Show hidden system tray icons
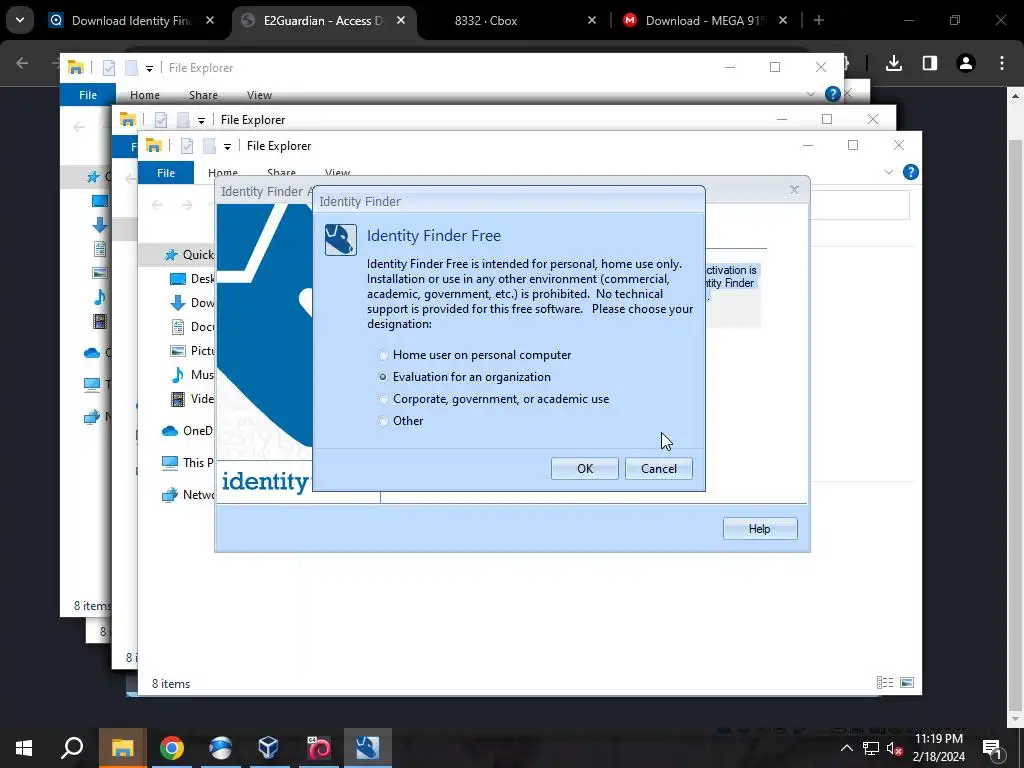This screenshot has height=768, width=1024. pyautogui.click(x=846, y=748)
